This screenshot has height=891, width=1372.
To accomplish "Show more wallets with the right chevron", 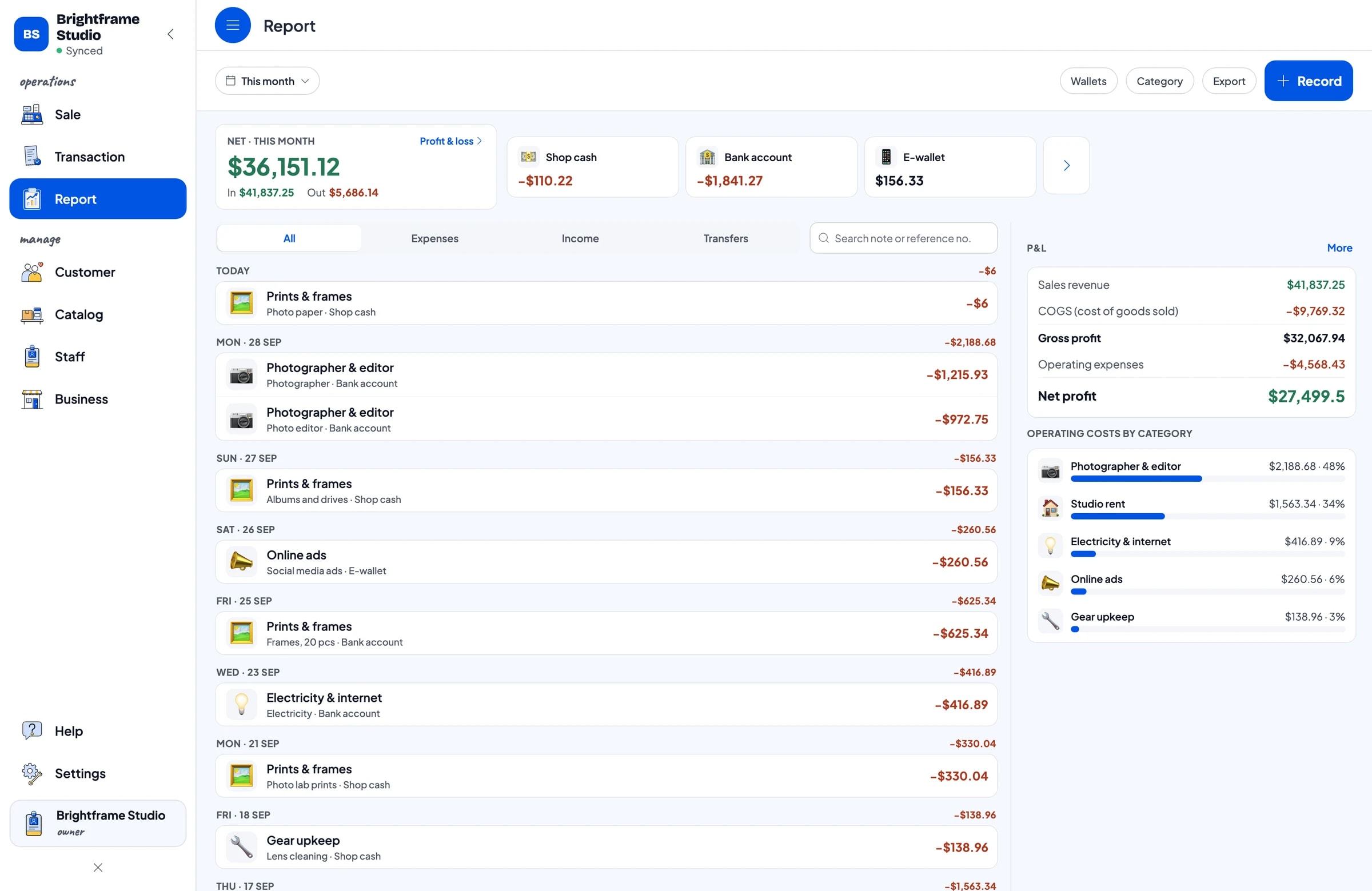I will (x=1066, y=165).
